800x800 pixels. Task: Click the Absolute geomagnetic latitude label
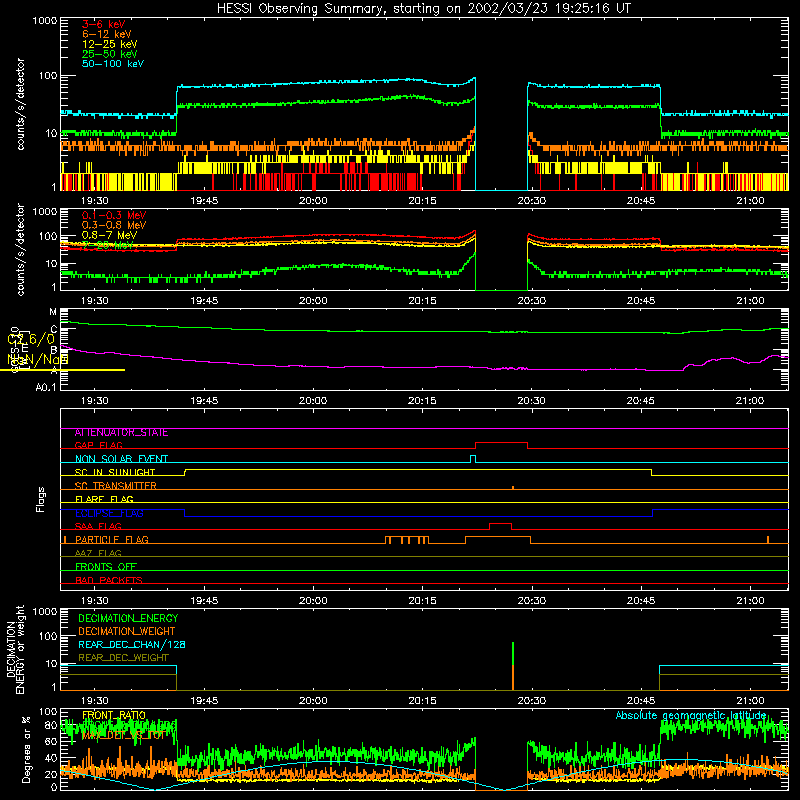[691, 715]
